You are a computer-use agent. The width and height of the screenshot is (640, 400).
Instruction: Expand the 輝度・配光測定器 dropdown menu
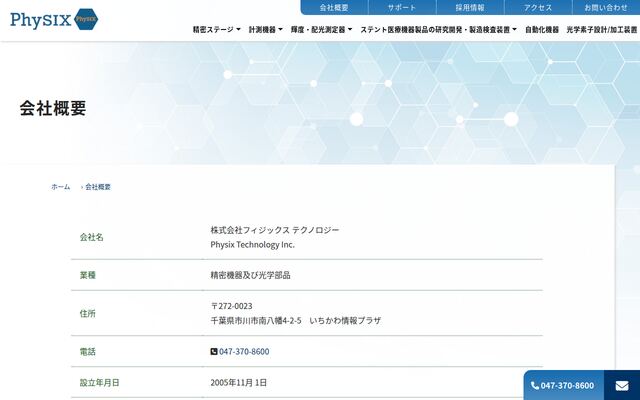[321, 29]
